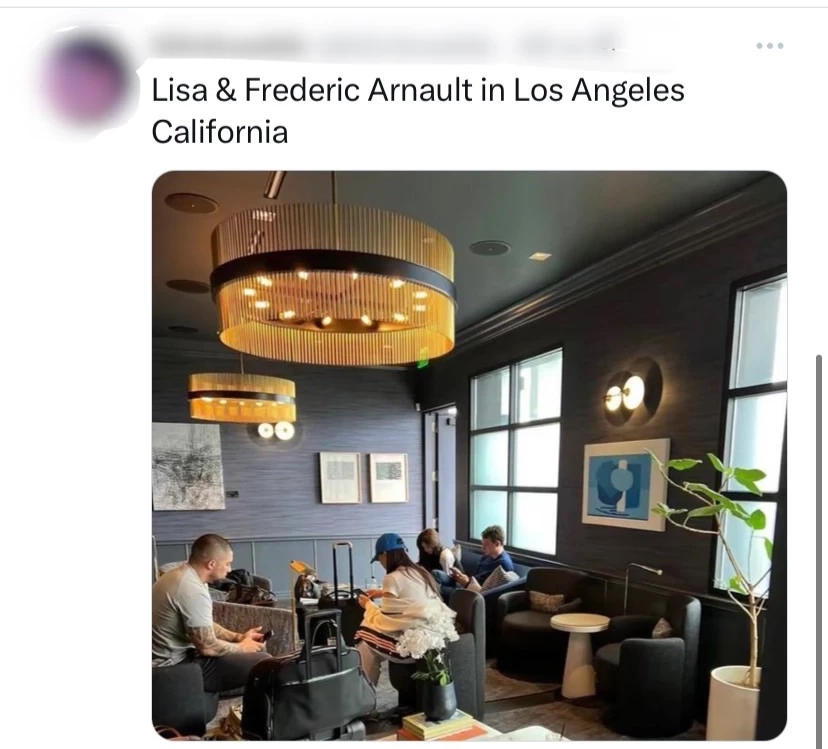Click the blue abstract framed artwork
This screenshot has height=749, width=828.
click(x=626, y=484)
